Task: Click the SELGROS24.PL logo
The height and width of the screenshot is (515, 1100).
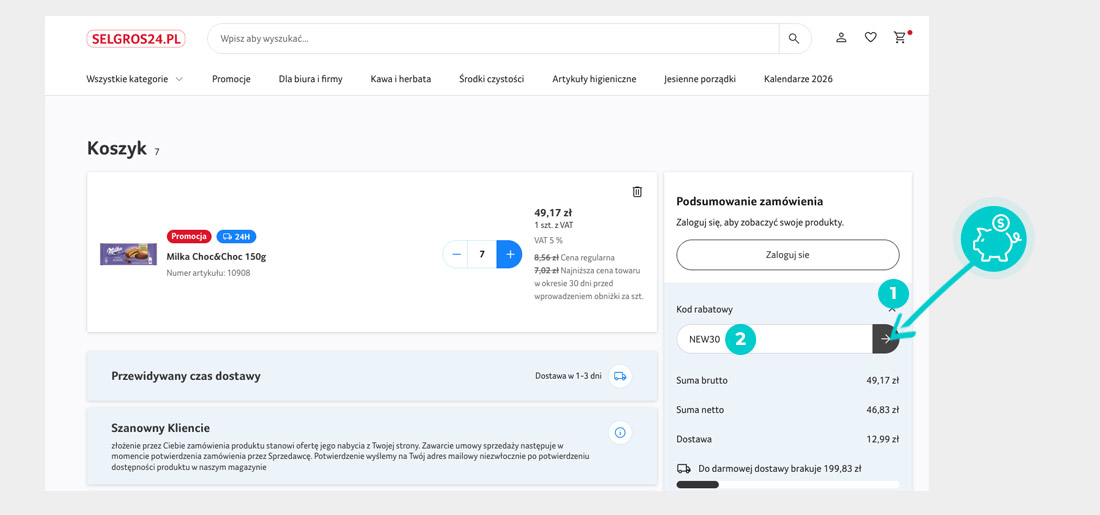Action: point(136,39)
